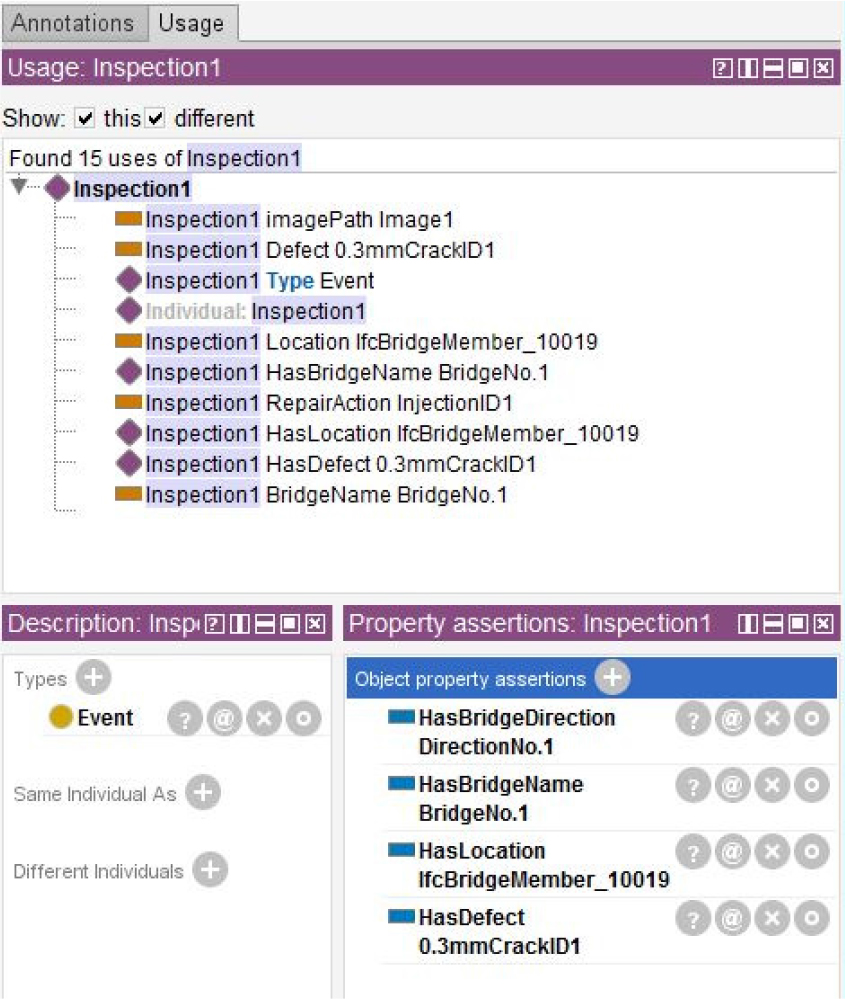Screen dimensions: 845x999
Task: Select Inspection1 RepairAction InjectionID1 entry
Action: [329, 403]
